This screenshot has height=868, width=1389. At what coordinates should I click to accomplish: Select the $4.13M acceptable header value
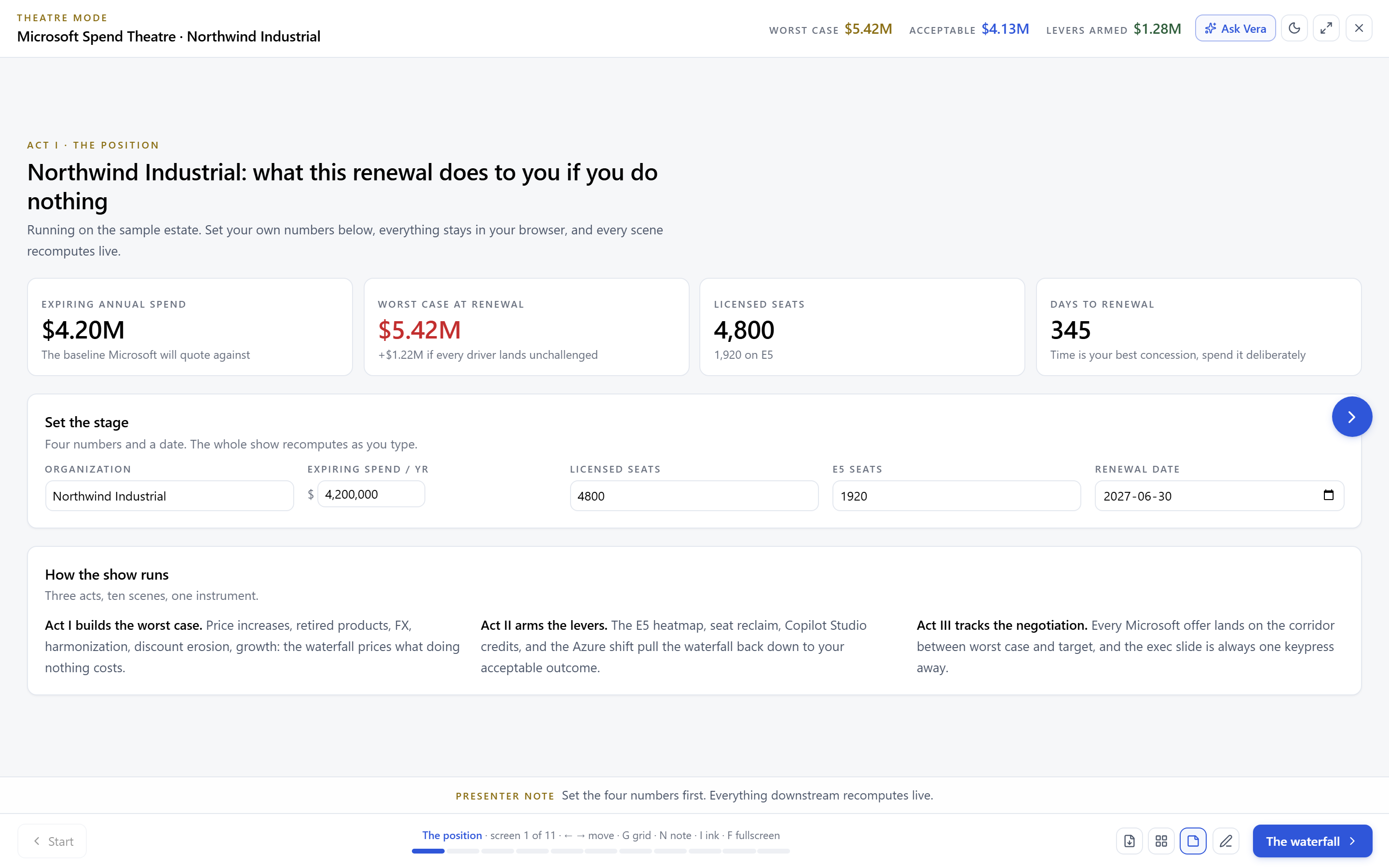(1005, 29)
